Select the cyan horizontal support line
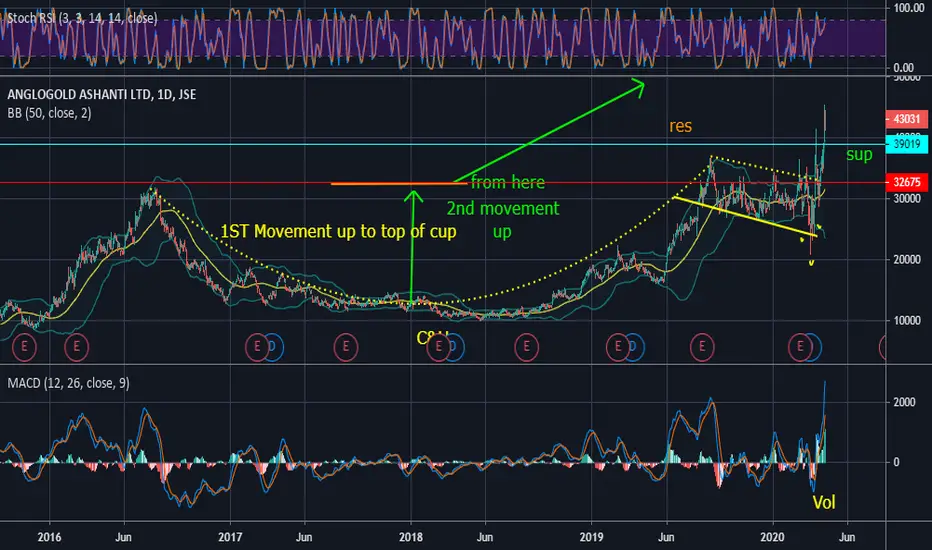Image resolution: width=932 pixels, height=550 pixels. pyautogui.click(x=443, y=144)
